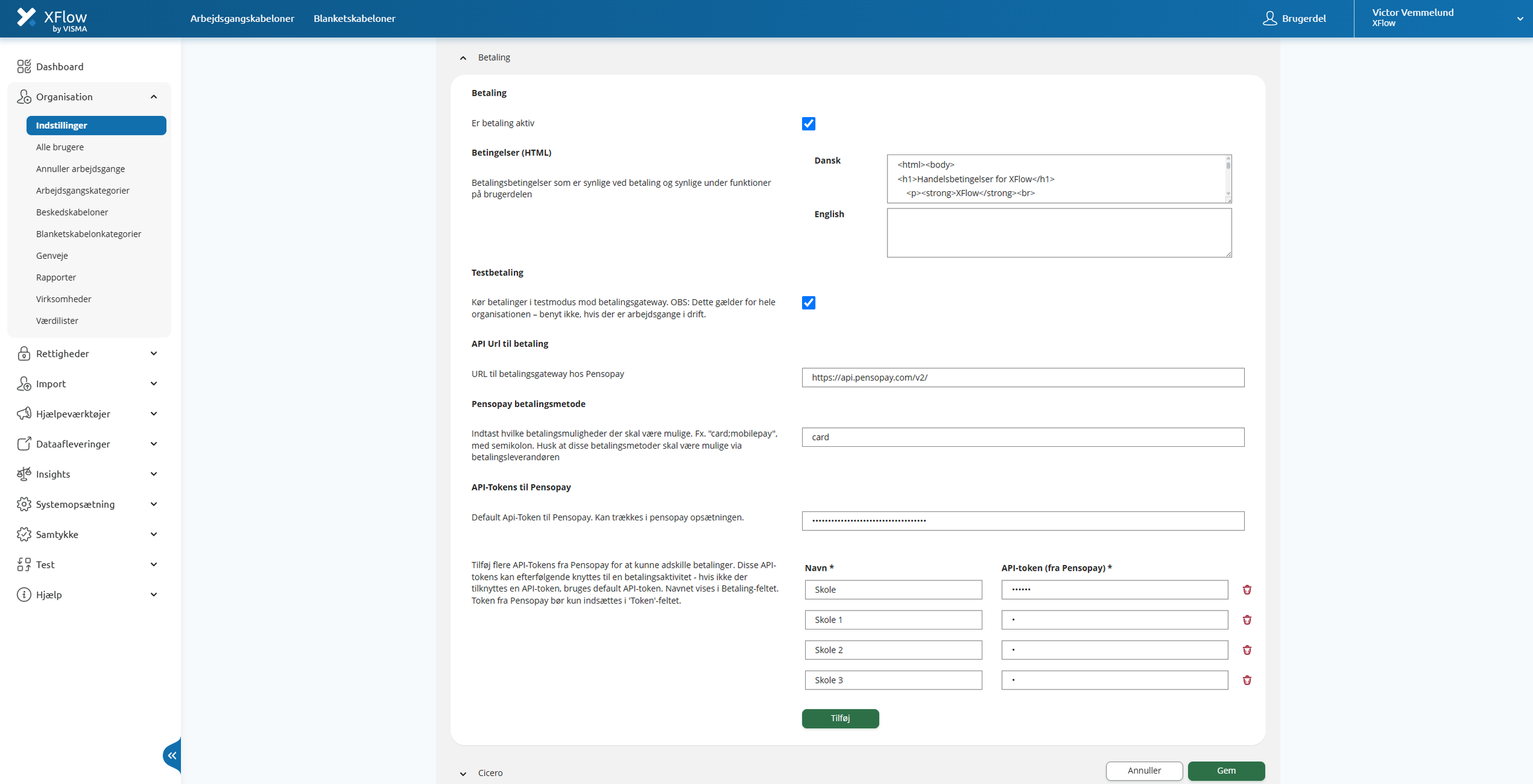Collapse the sidebar with double-arrow button
This screenshot has width=1533, height=784.
point(172,755)
